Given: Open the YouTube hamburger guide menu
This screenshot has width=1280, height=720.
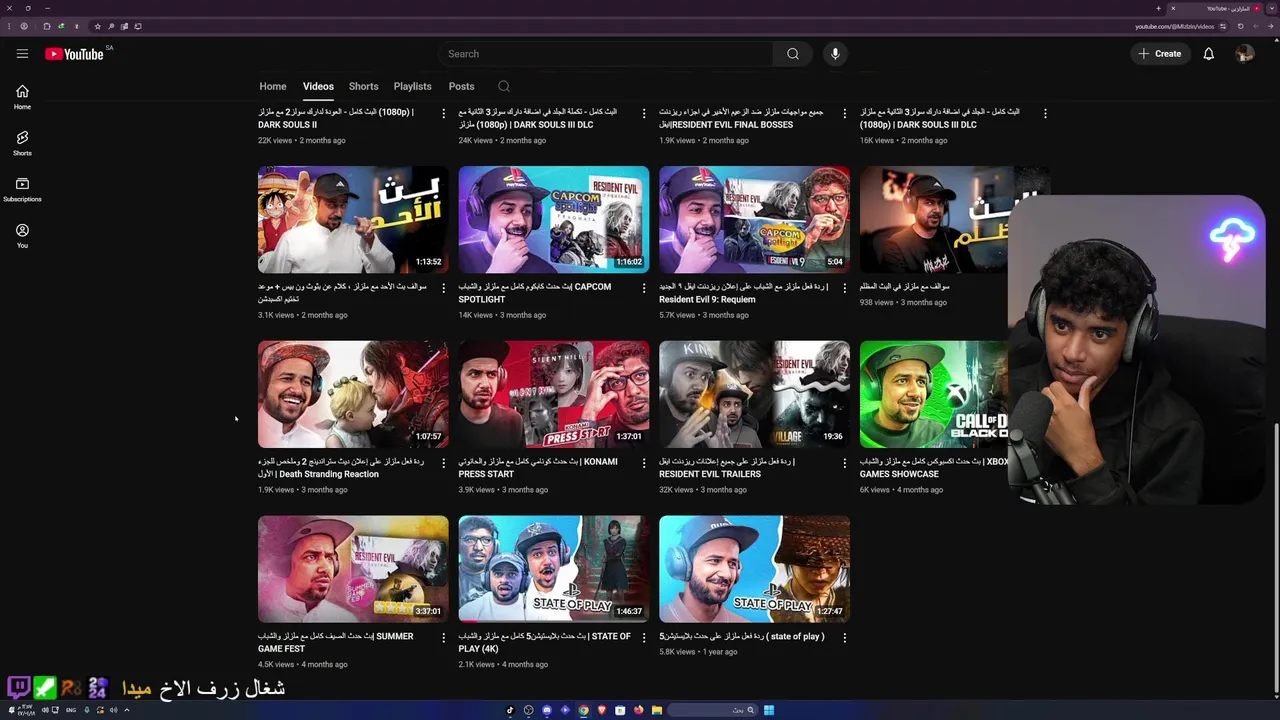Looking at the screenshot, I should 22,54.
